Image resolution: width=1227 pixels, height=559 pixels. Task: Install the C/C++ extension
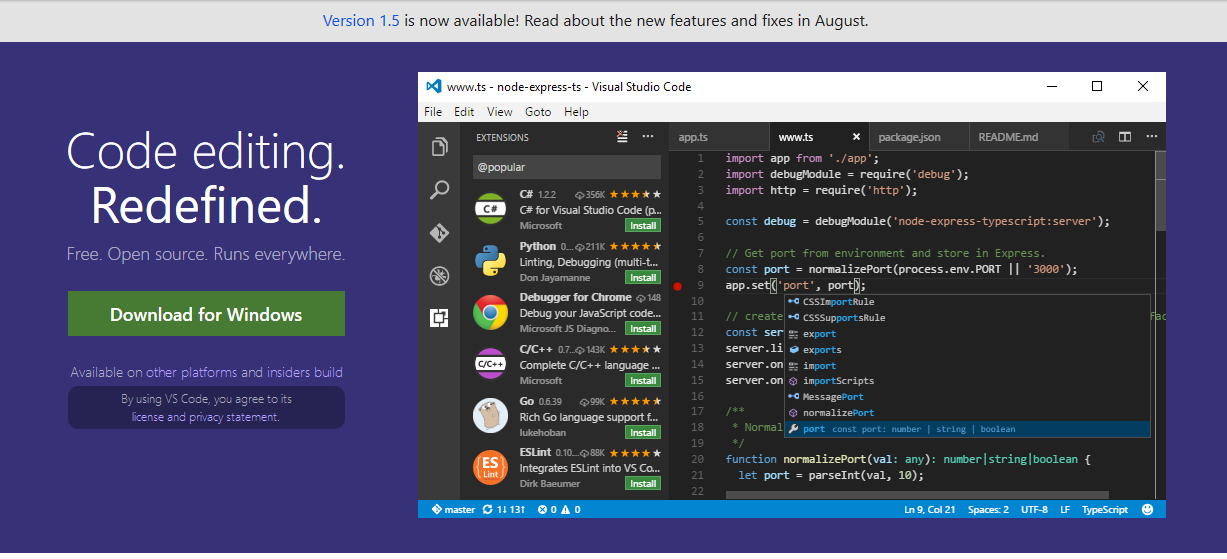pos(643,380)
